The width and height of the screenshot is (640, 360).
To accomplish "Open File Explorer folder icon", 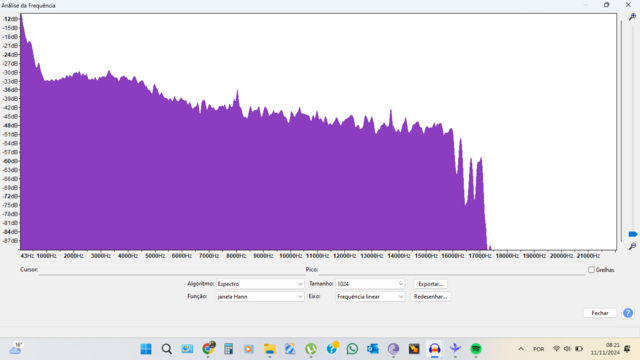I will pyautogui.click(x=269, y=349).
